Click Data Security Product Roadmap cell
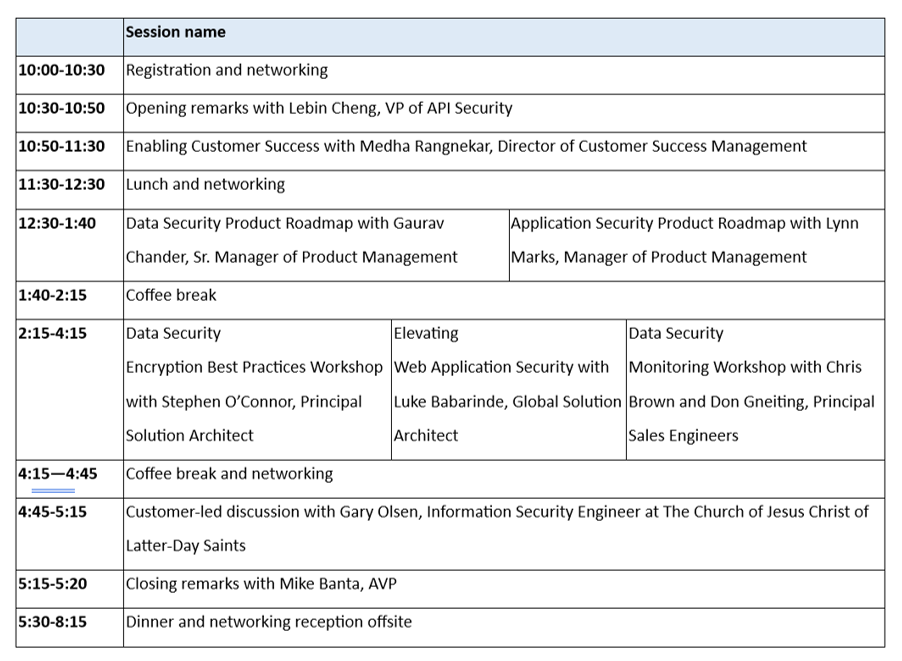Image resolution: width=902 pixels, height=661 pixels. pyautogui.click(x=292, y=240)
